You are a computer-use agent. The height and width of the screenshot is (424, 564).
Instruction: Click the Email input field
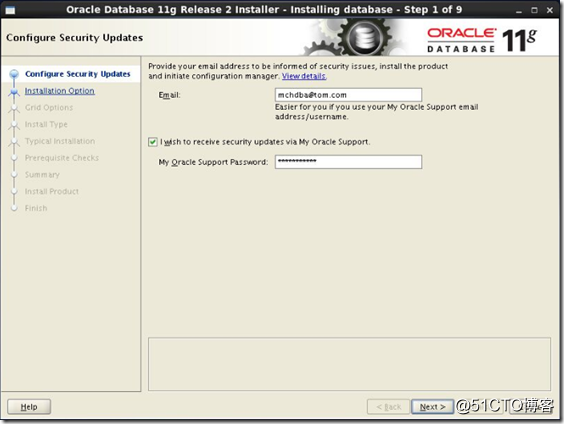pyautogui.click(x=348, y=95)
